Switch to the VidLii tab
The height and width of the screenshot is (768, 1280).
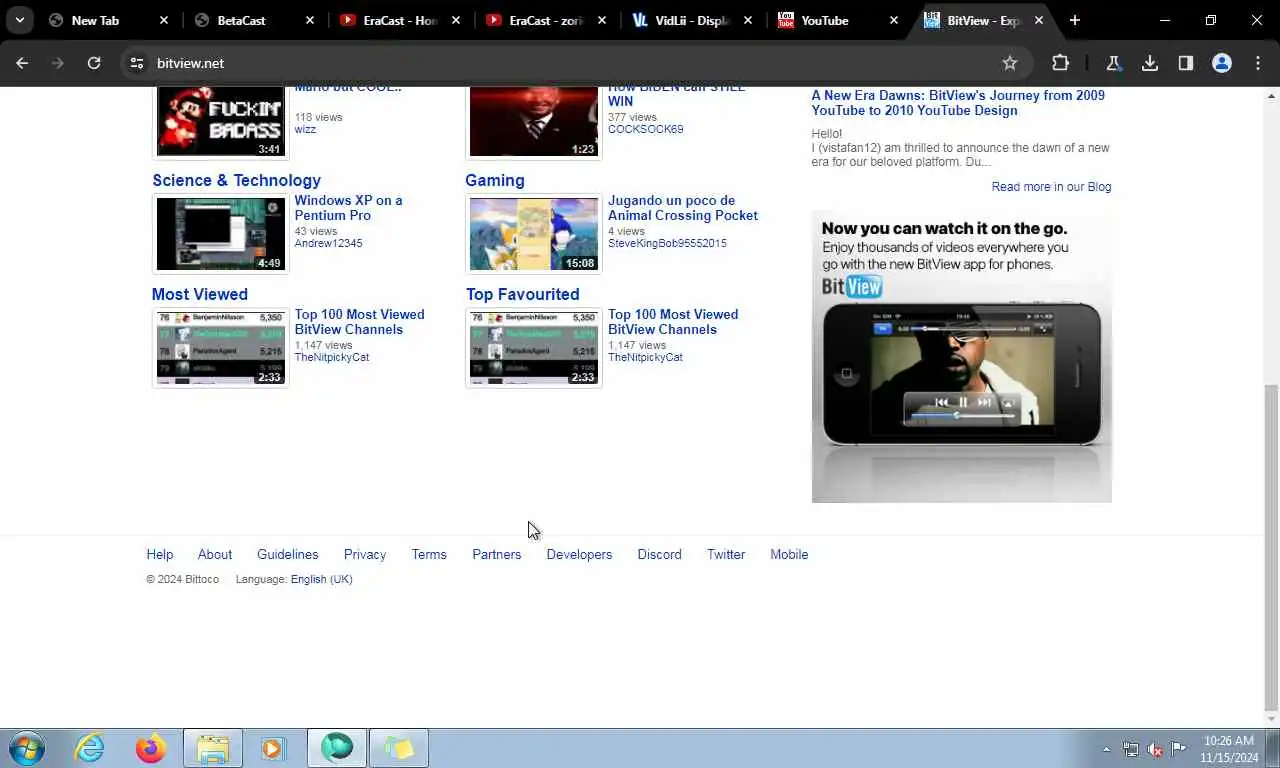[692, 20]
